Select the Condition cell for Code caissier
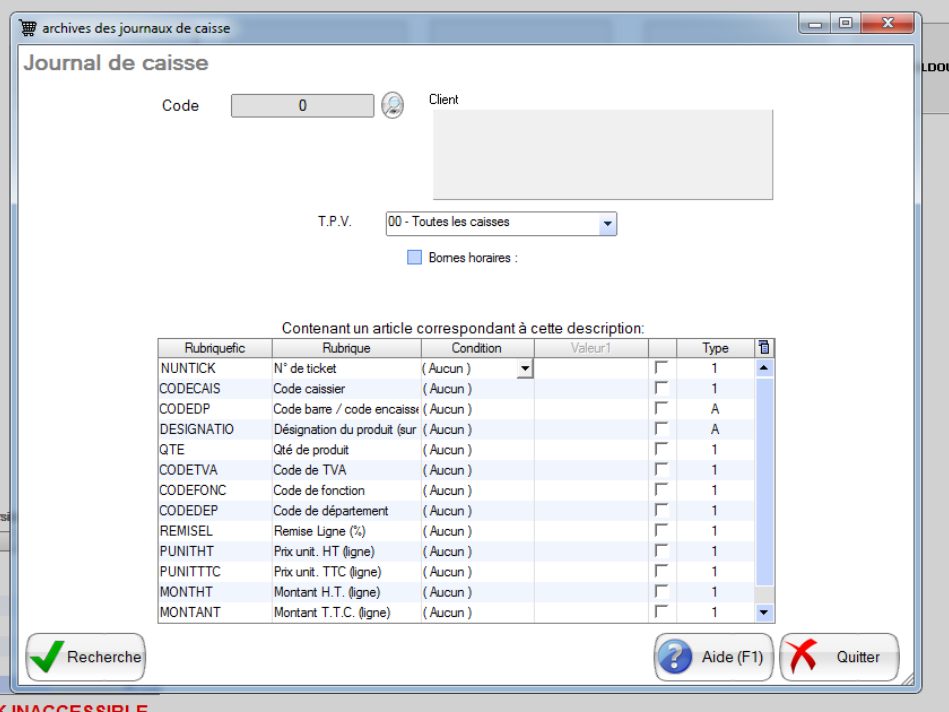Image resolution: width=949 pixels, height=712 pixels. tap(477, 389)
